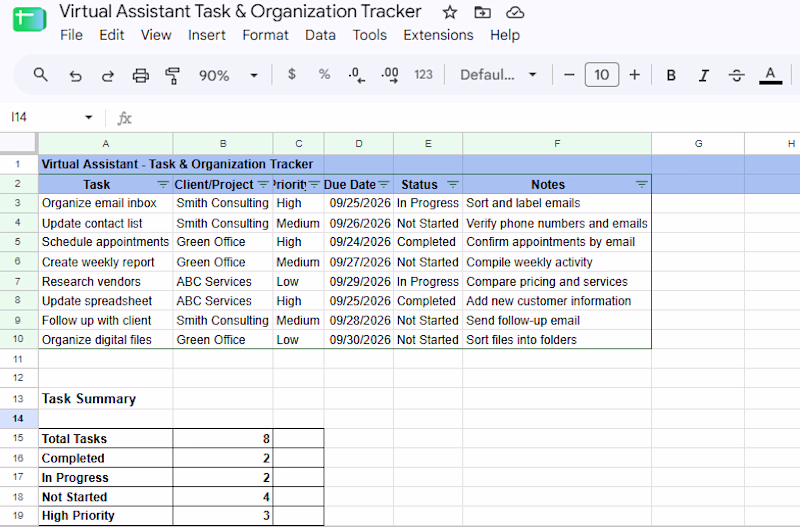Open the Insert menu
The height and width of the screenshot is (527, 800).
(207, 35)
